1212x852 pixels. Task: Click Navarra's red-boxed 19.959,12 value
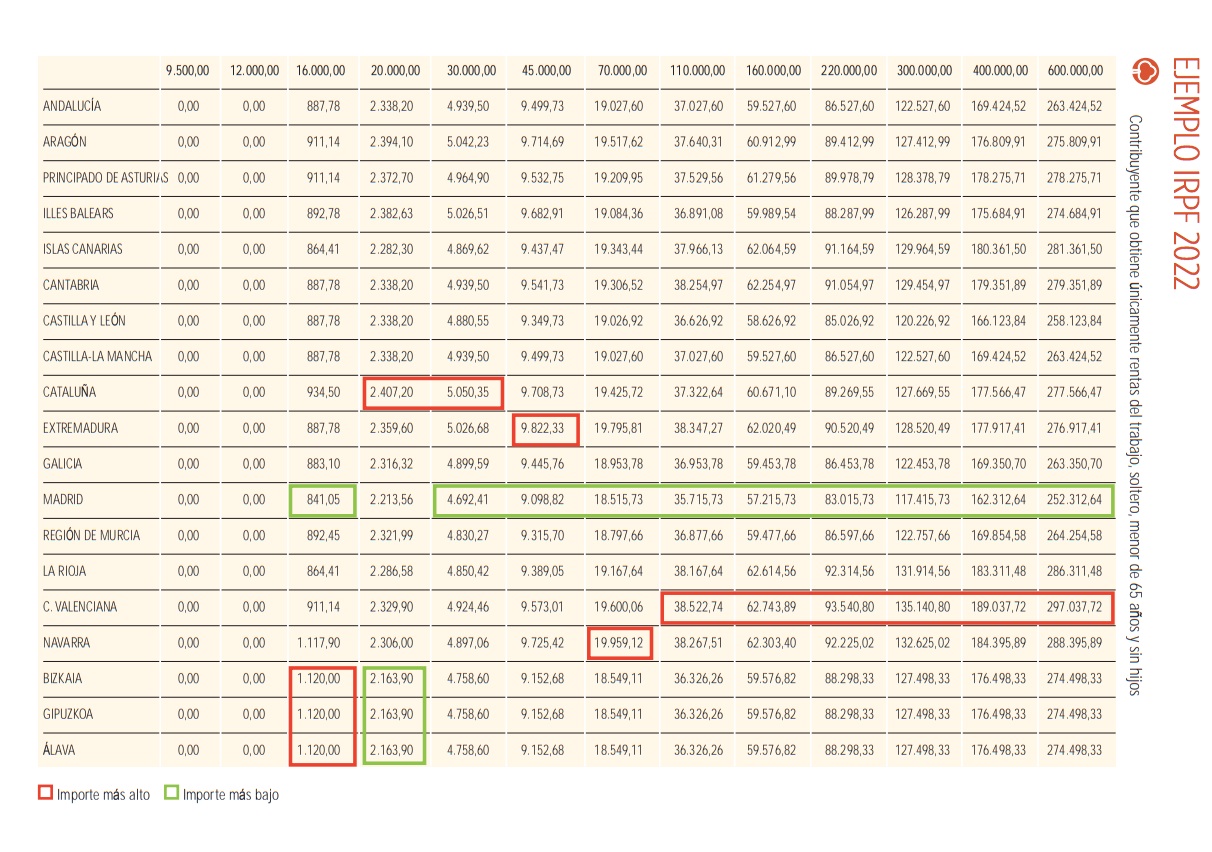(621, 643)
